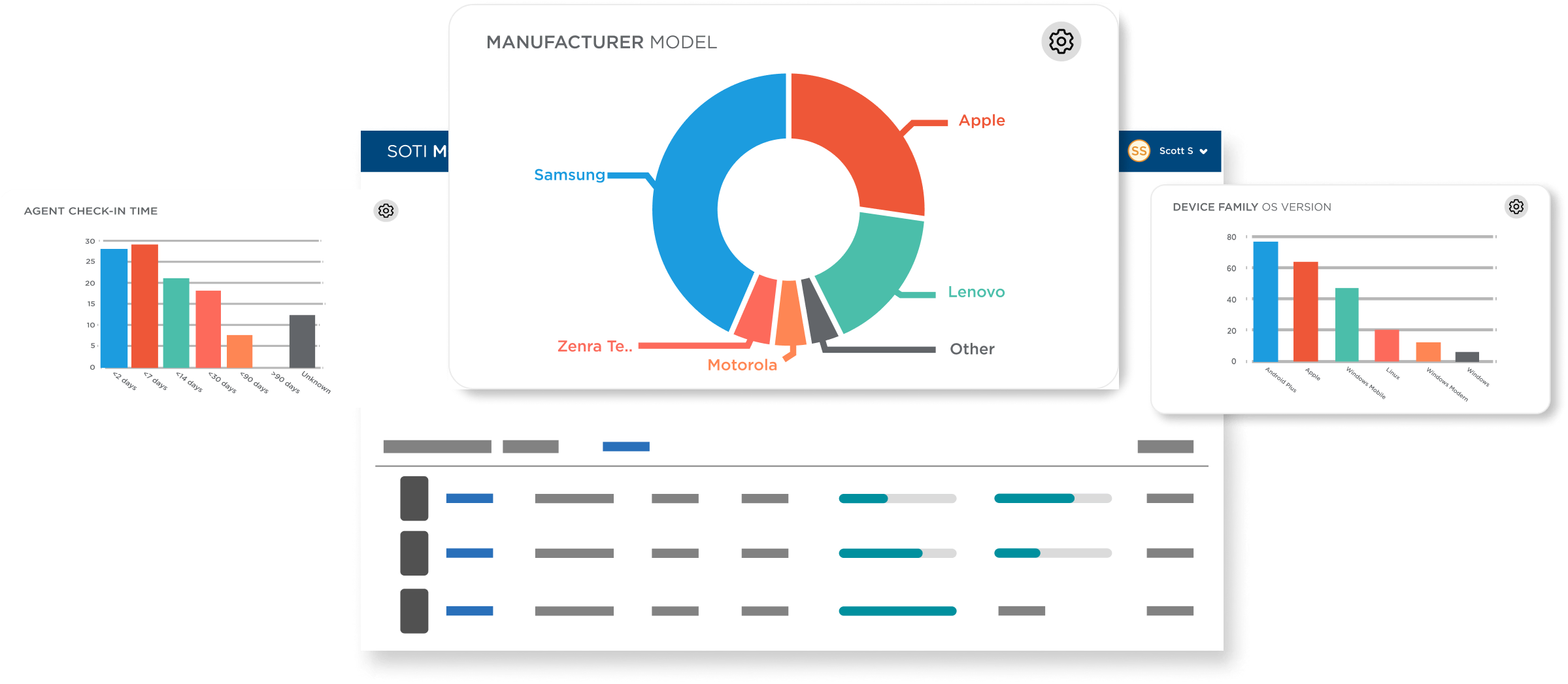Image resolution: width=1568 pixels, height=684 pixels.
Task: Click the Motorola donut label
Action: click(742, 365)
